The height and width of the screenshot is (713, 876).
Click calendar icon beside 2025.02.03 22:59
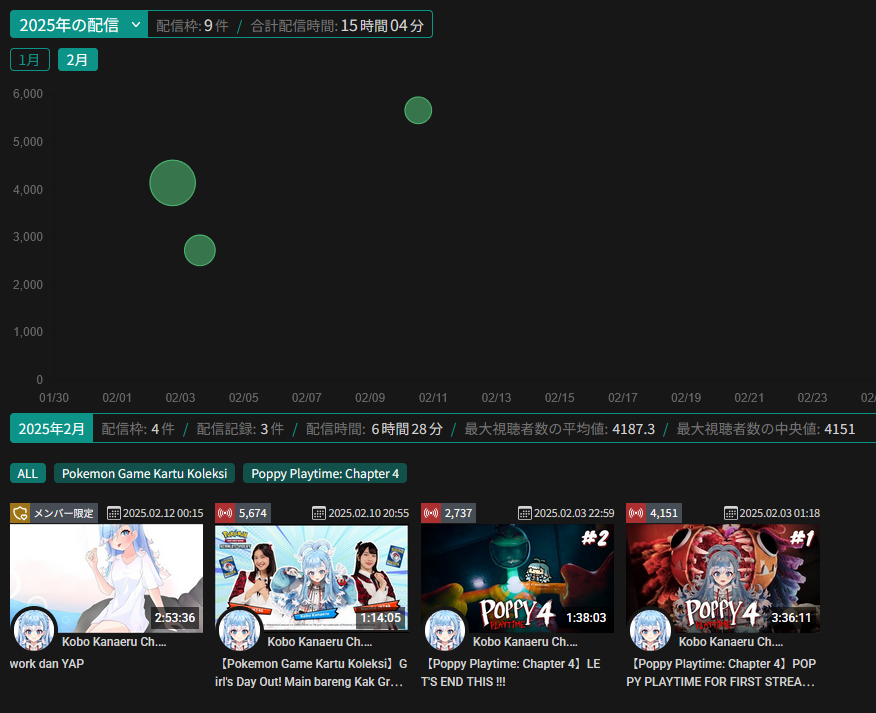pyautogui.click(x=525, y=513)
